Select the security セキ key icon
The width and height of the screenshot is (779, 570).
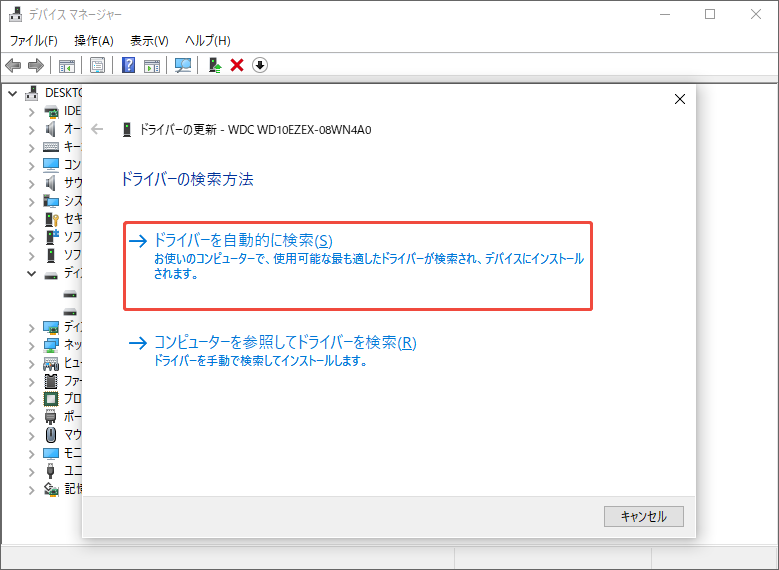point(51,219)
